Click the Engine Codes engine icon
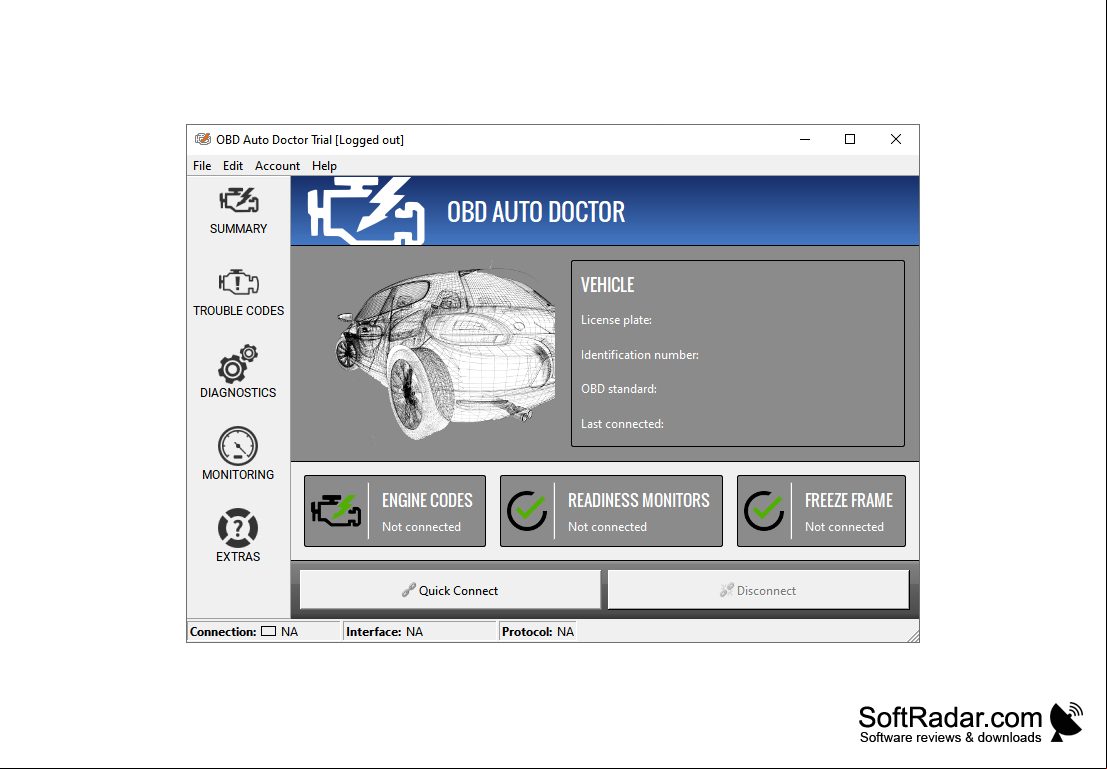Viewport: 1107px width, 769px height. point(336,511)
